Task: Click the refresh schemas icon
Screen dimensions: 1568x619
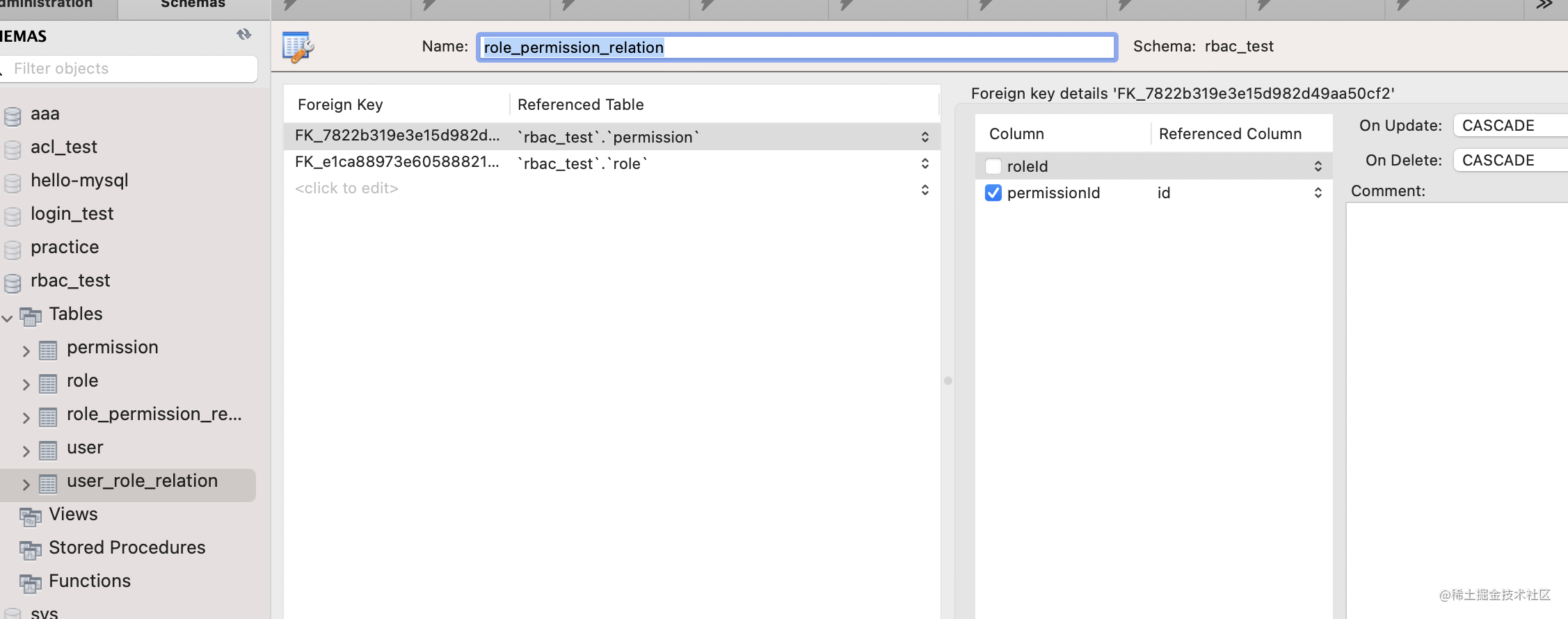Action: click(x=243, y=34)
